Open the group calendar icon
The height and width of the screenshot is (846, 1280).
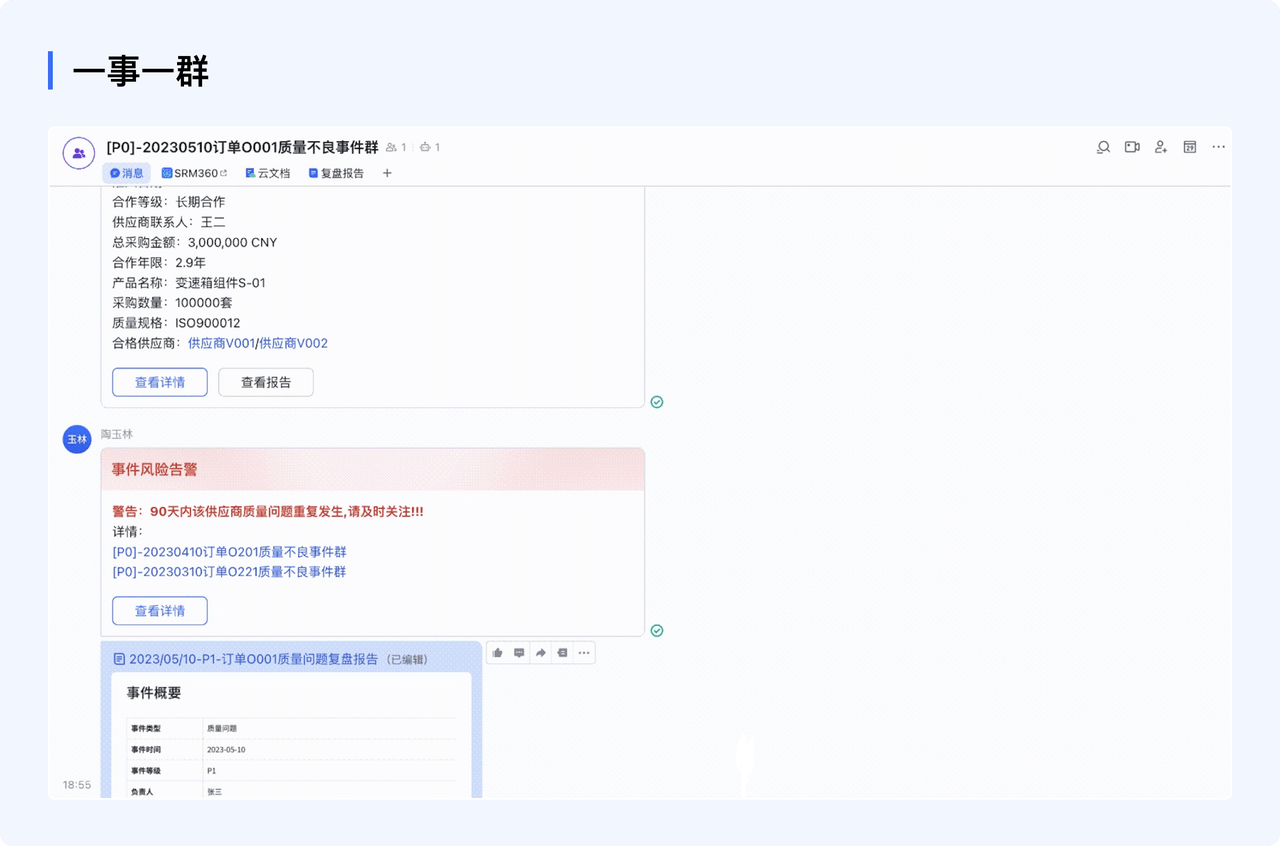coord(1190,147)
